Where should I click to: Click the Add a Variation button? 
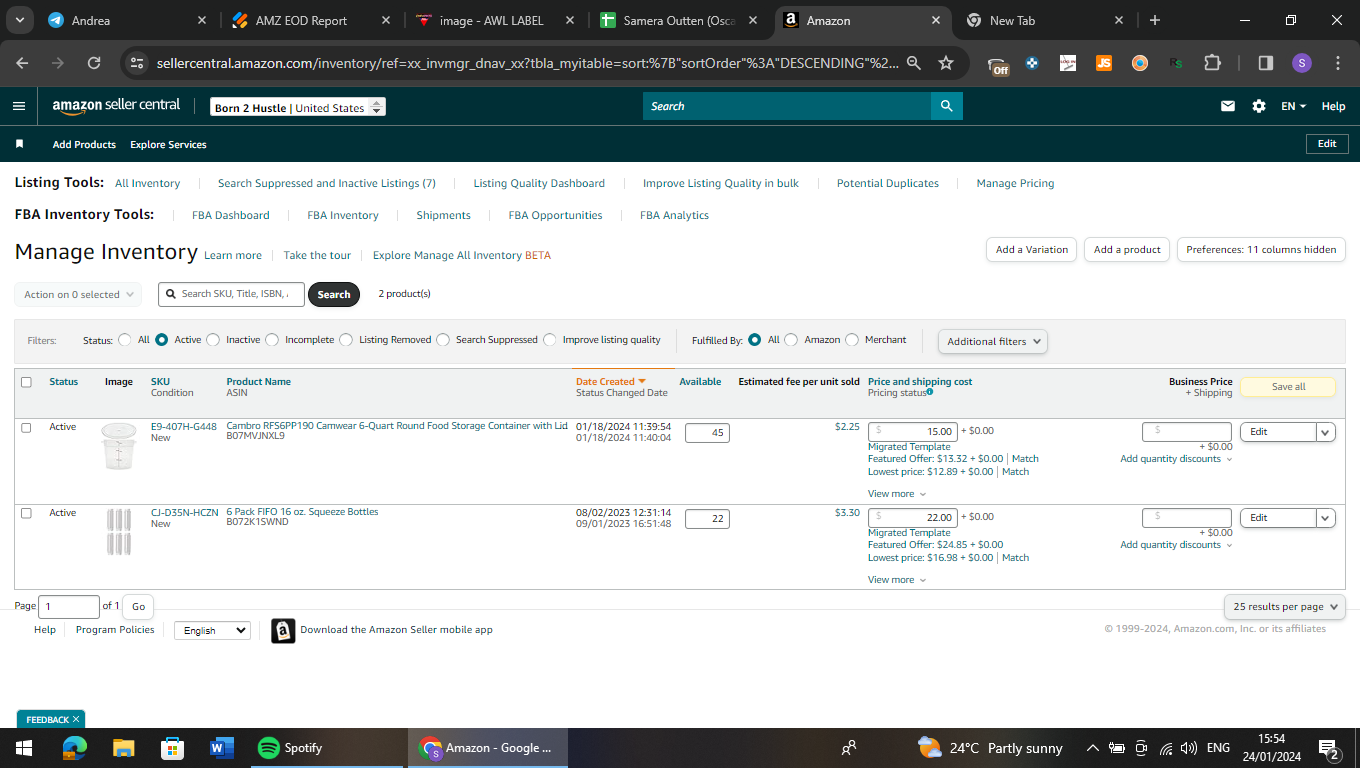[1032, 250]
